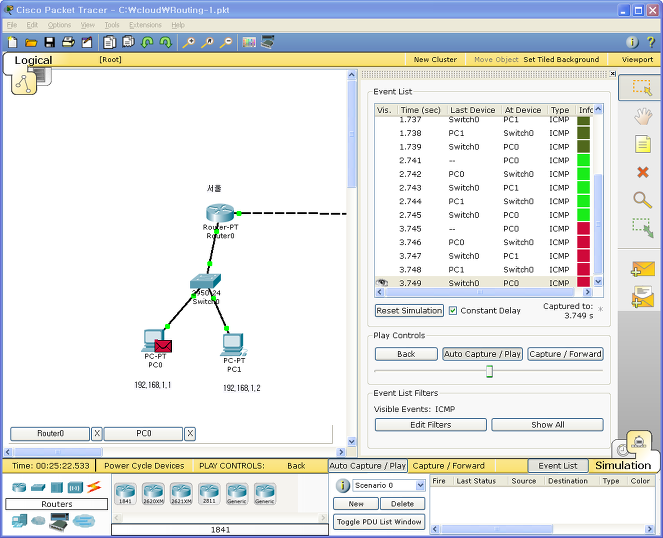663x538 pixels.
Task: Click the Event List vertical scrollbar down arrow
Action: point(598,281)
